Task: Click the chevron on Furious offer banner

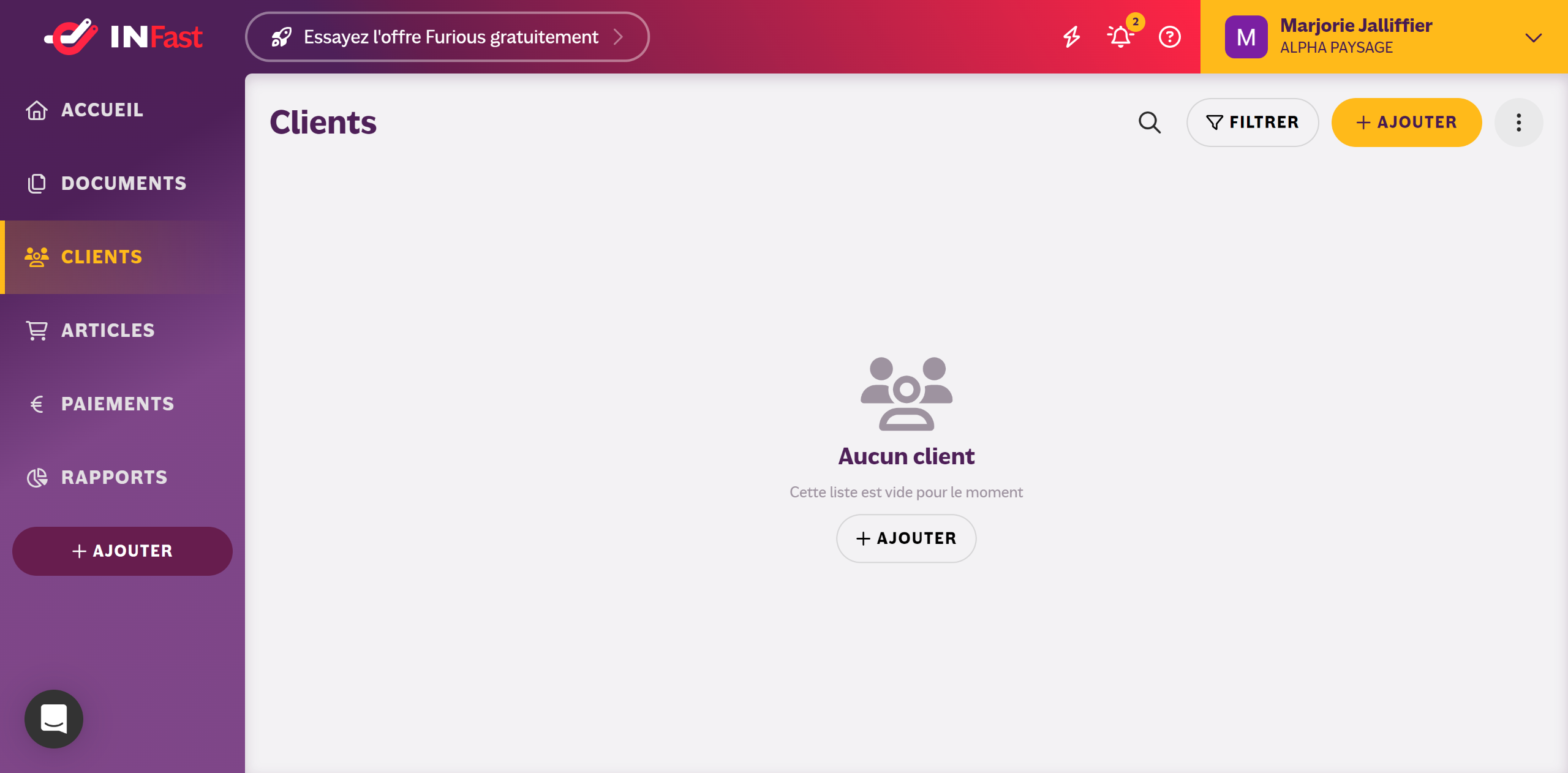Action: click(x=619, y=37)
